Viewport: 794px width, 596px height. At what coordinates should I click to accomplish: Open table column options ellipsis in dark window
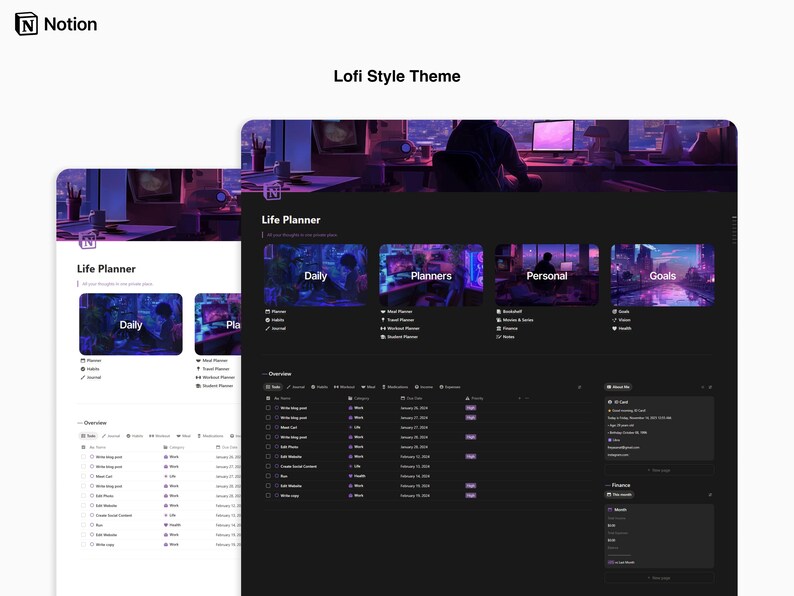point(527,399)
